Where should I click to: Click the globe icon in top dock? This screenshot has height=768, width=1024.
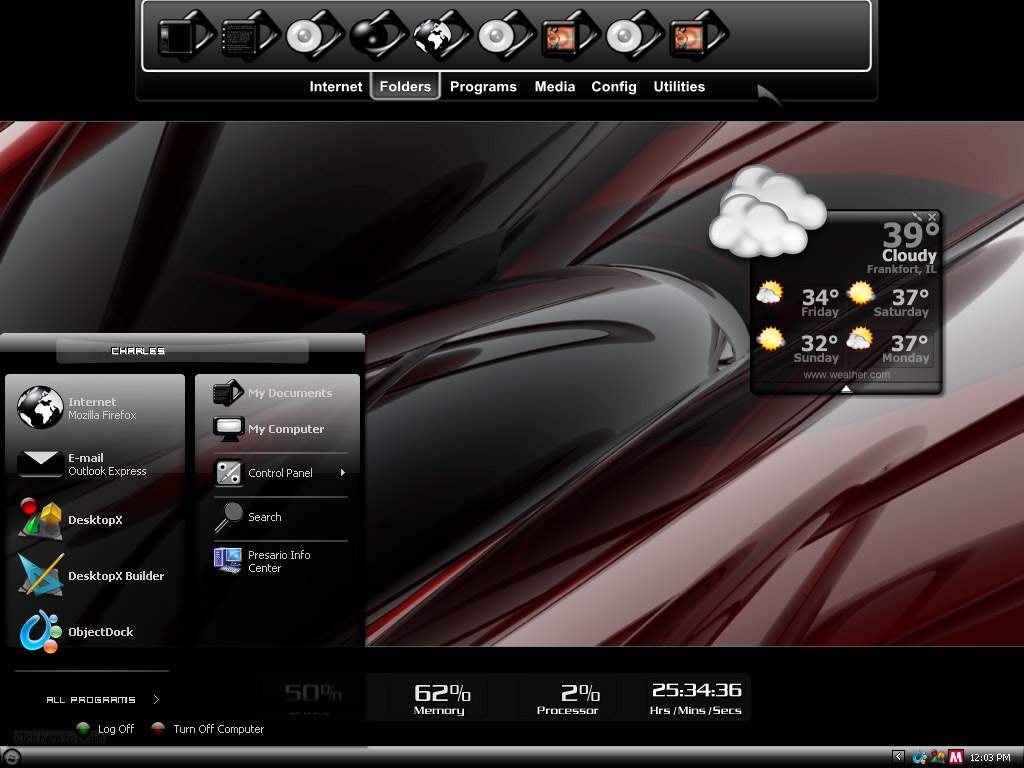pos(439,35)
